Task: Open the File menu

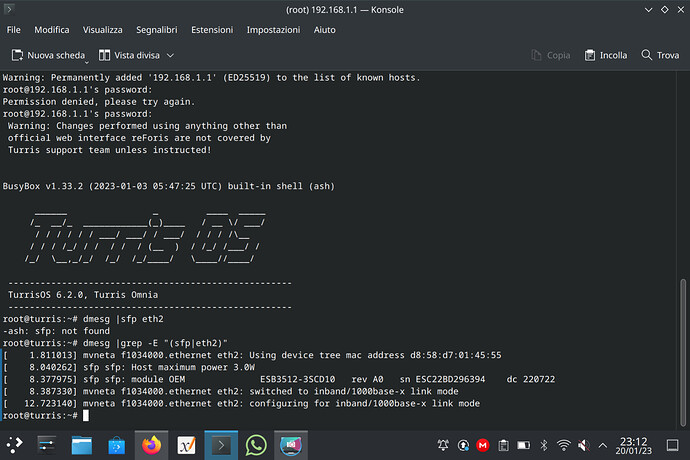Action: coord(13,30)
